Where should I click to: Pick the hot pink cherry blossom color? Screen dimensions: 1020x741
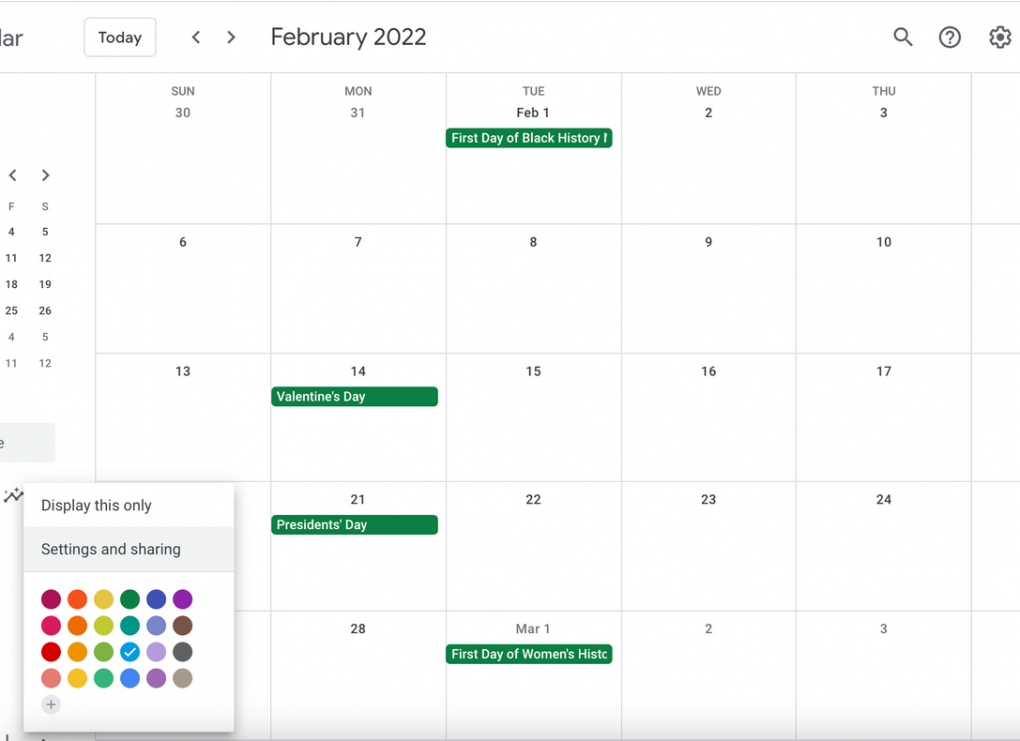pos(51,625)
